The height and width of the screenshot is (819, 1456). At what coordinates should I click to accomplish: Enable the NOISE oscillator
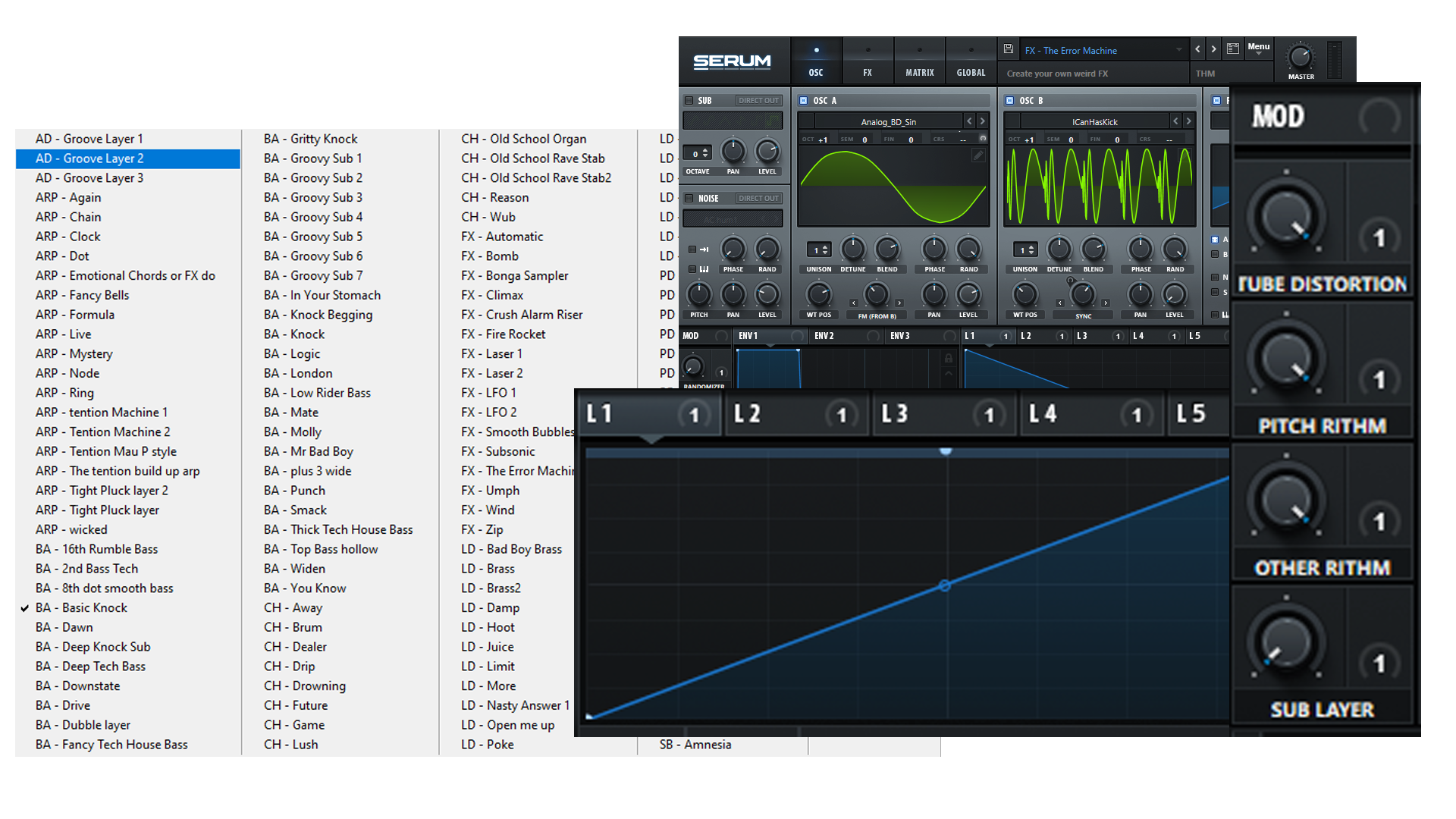point(689,199)
